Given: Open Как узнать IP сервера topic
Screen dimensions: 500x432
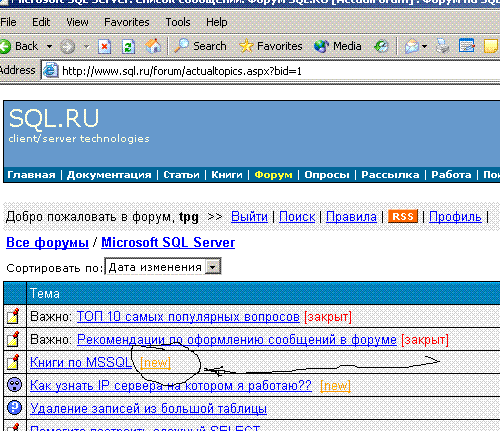Looking at the screenshot, I should pyautogui.click(x=171, y=386).
